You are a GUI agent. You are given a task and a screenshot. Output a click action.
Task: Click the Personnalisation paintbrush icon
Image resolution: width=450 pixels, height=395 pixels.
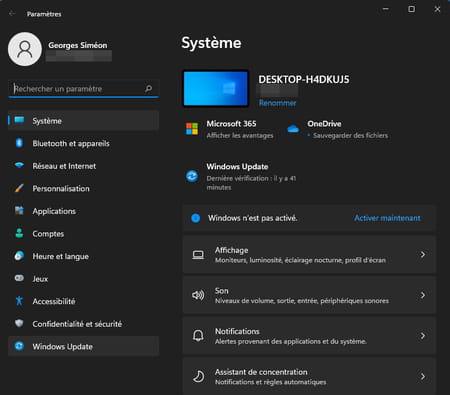(19, 188)
